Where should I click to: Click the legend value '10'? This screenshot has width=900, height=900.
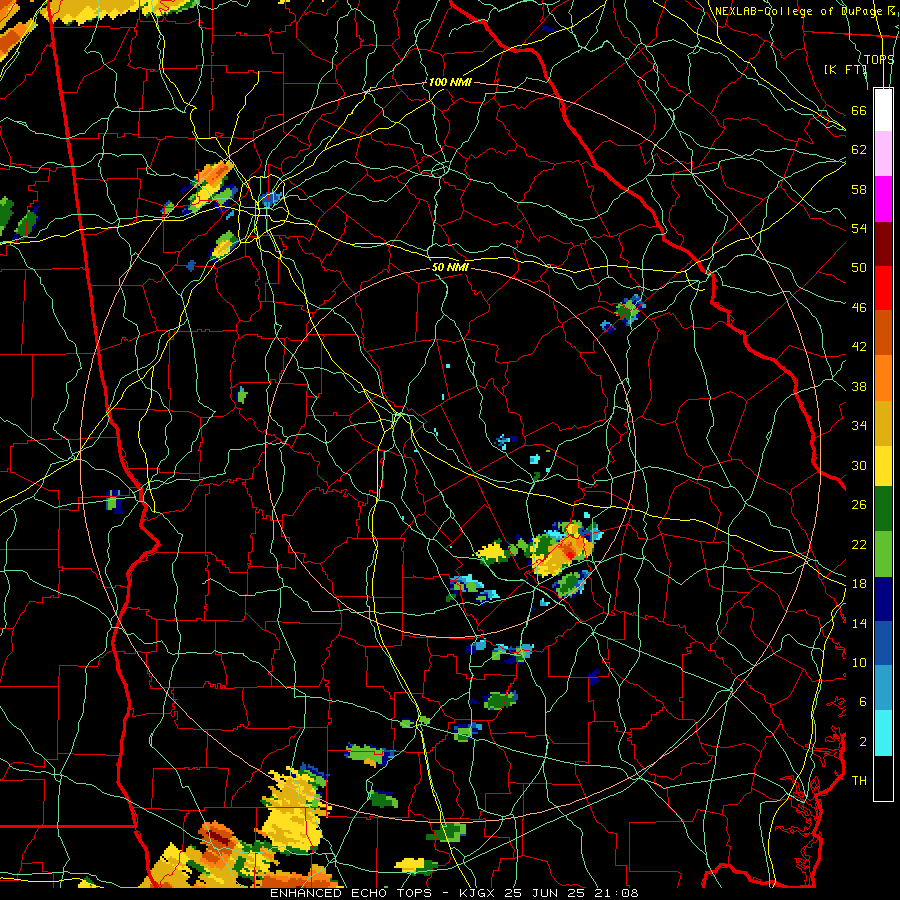(859, 662)
